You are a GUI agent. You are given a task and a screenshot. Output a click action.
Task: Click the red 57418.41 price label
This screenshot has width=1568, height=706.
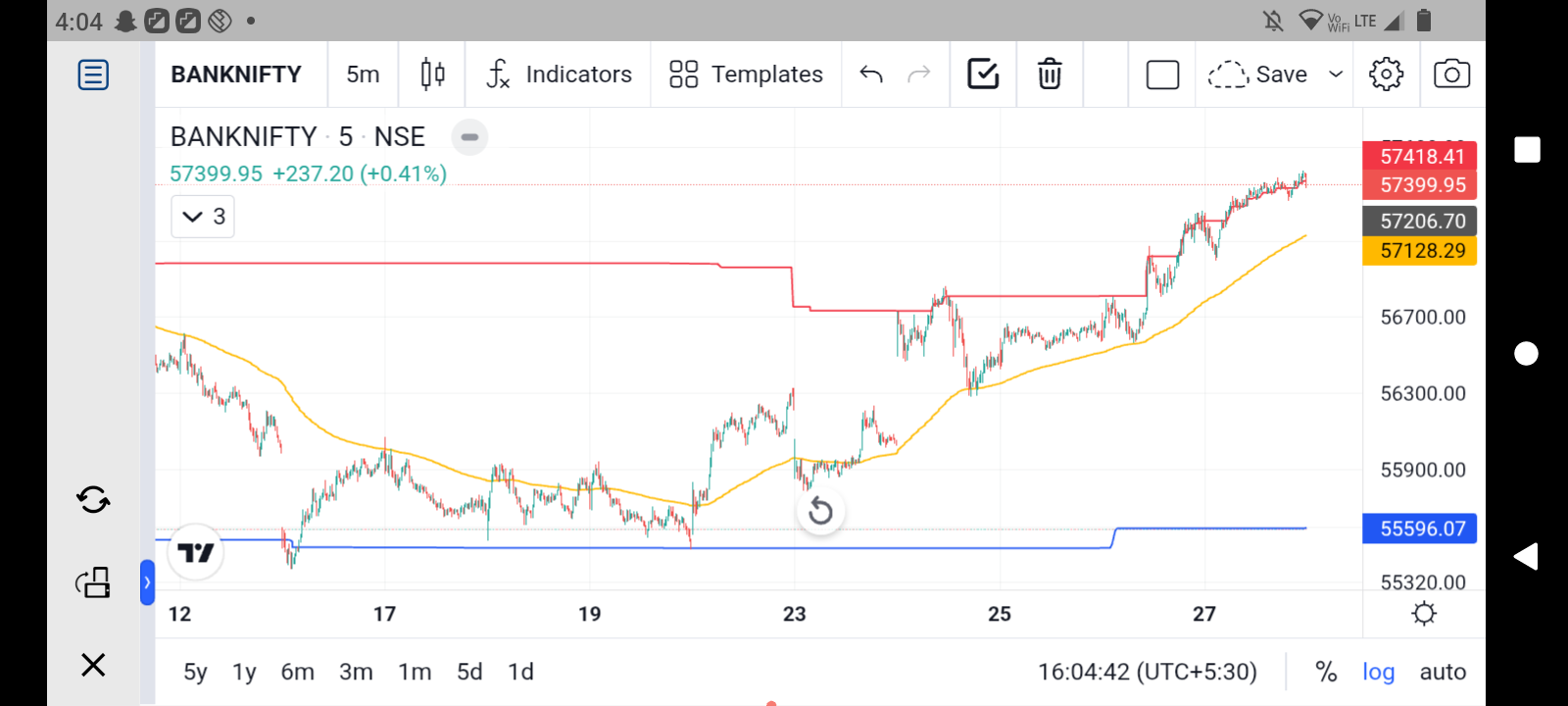pos(1420,156)
